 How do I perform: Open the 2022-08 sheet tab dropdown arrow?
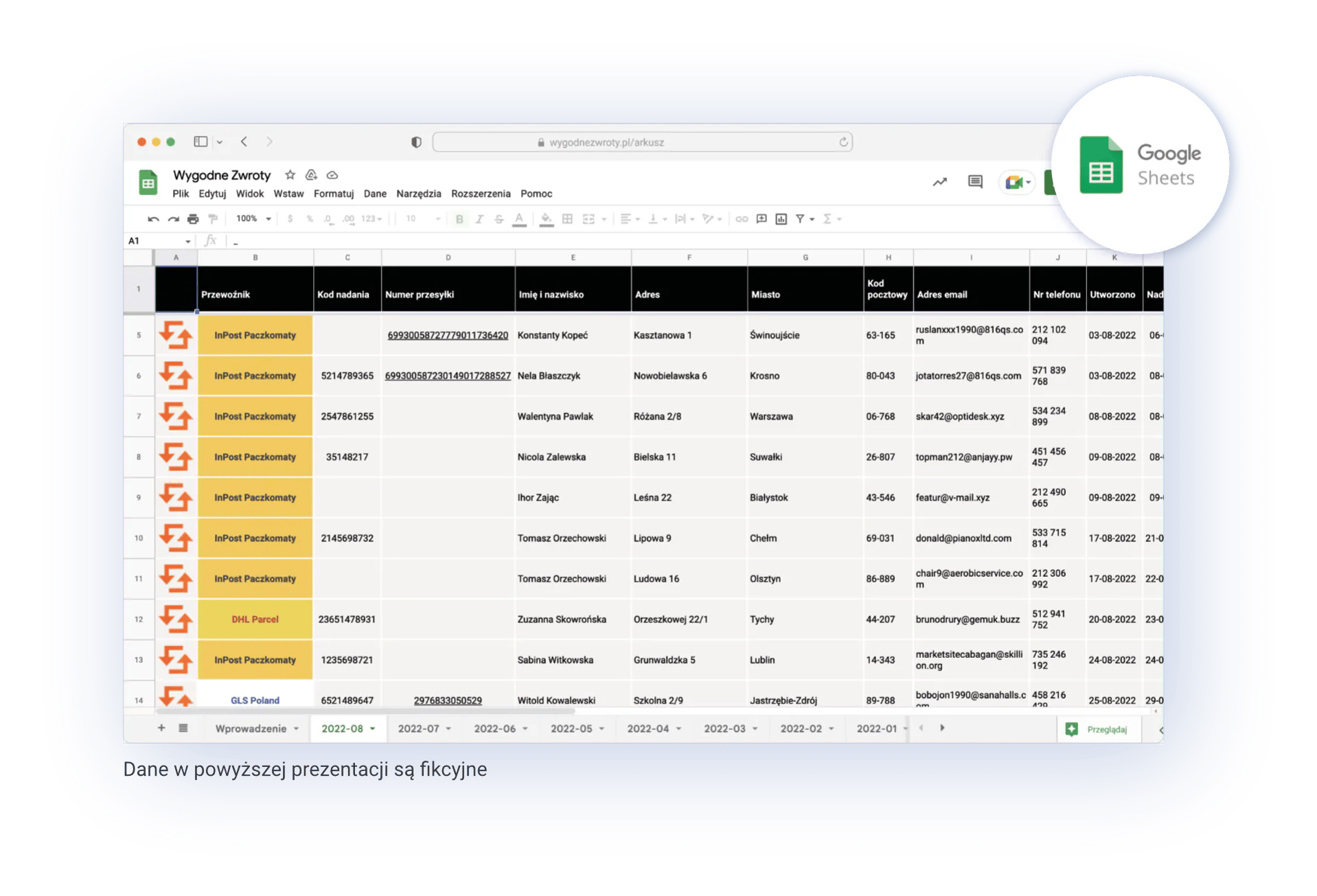373,728
